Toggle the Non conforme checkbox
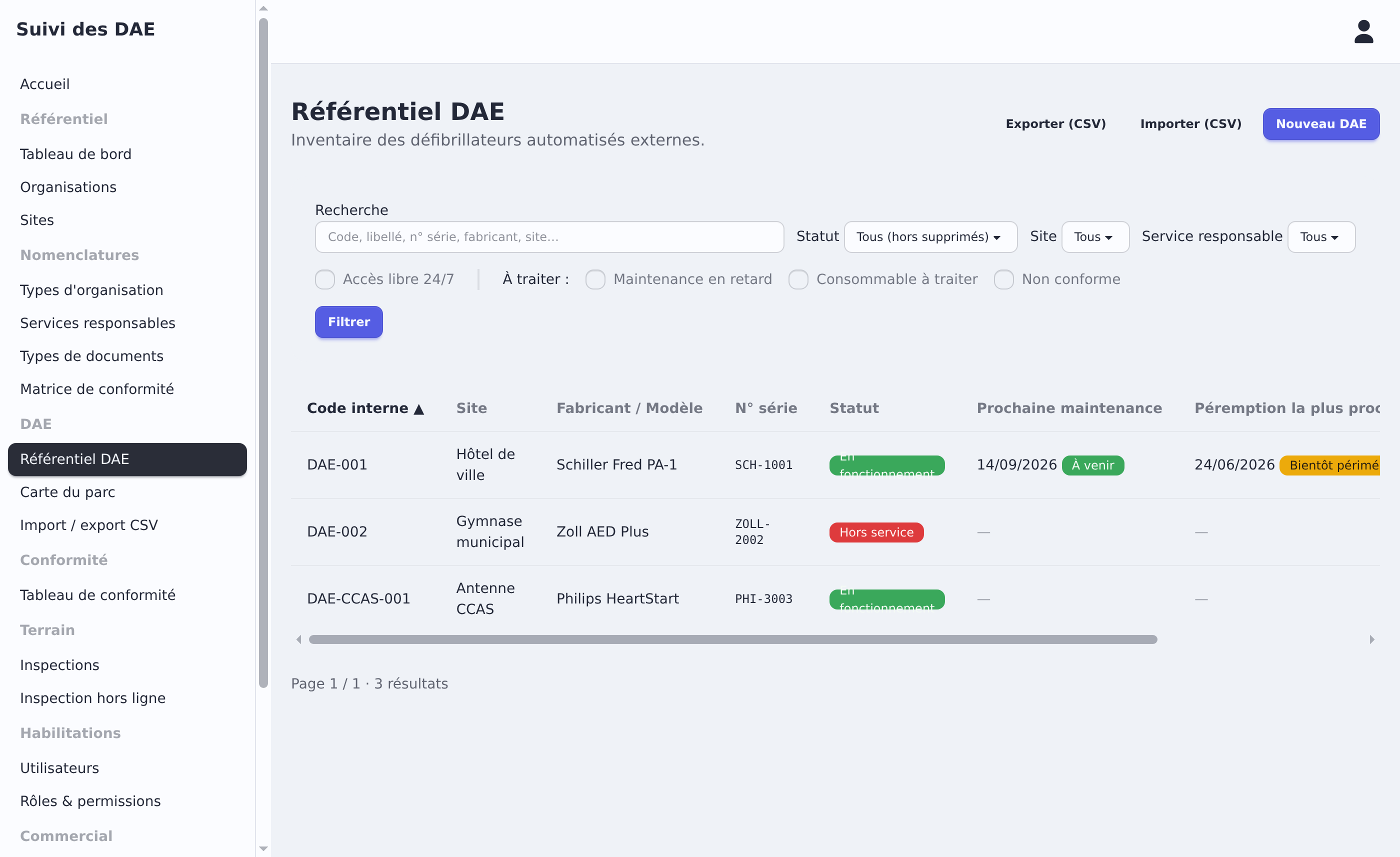This screenshot has height=857, width=1400. (1004, 279)
